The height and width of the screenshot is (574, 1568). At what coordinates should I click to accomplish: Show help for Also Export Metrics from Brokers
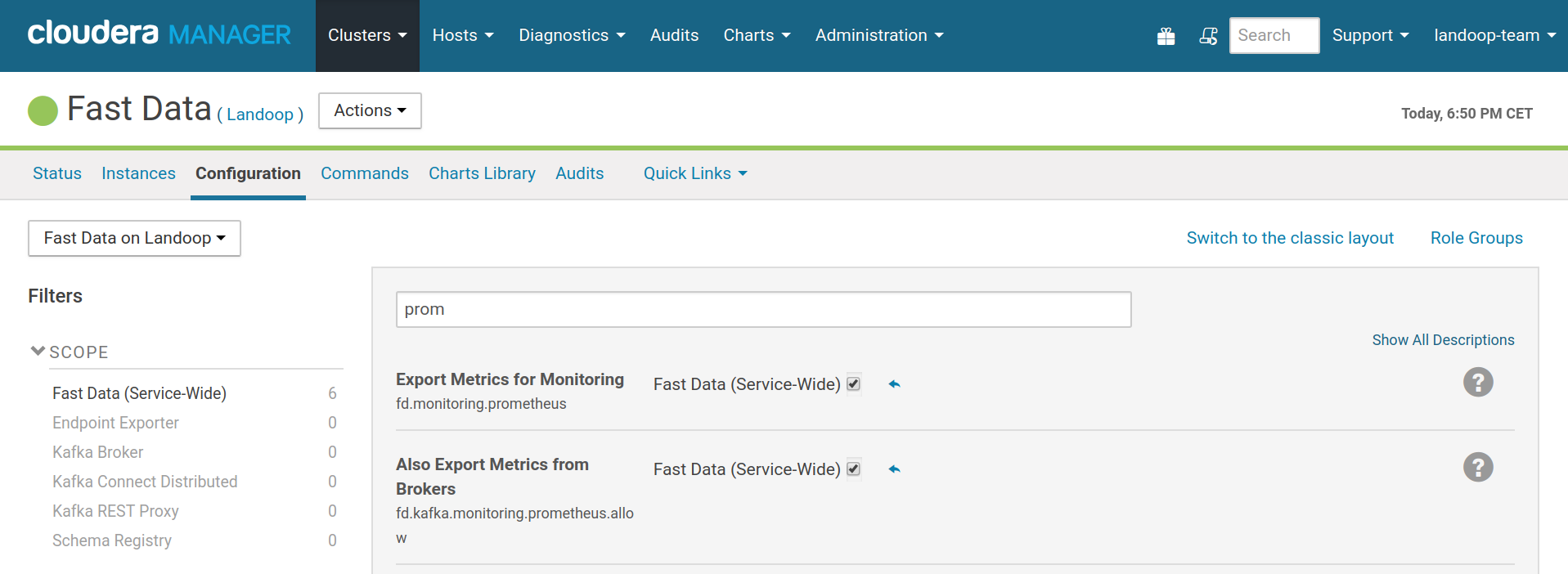coord(1478,467)
